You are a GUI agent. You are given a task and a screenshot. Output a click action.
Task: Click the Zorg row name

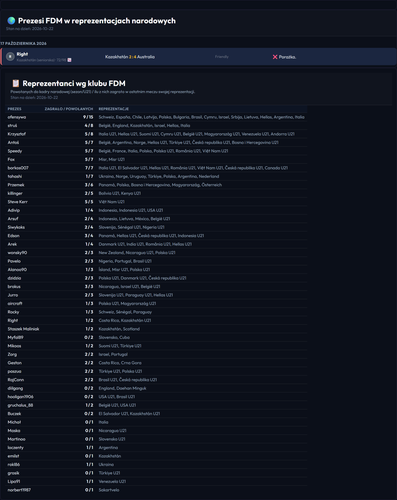pyautogui.click(x=12, y=354)
